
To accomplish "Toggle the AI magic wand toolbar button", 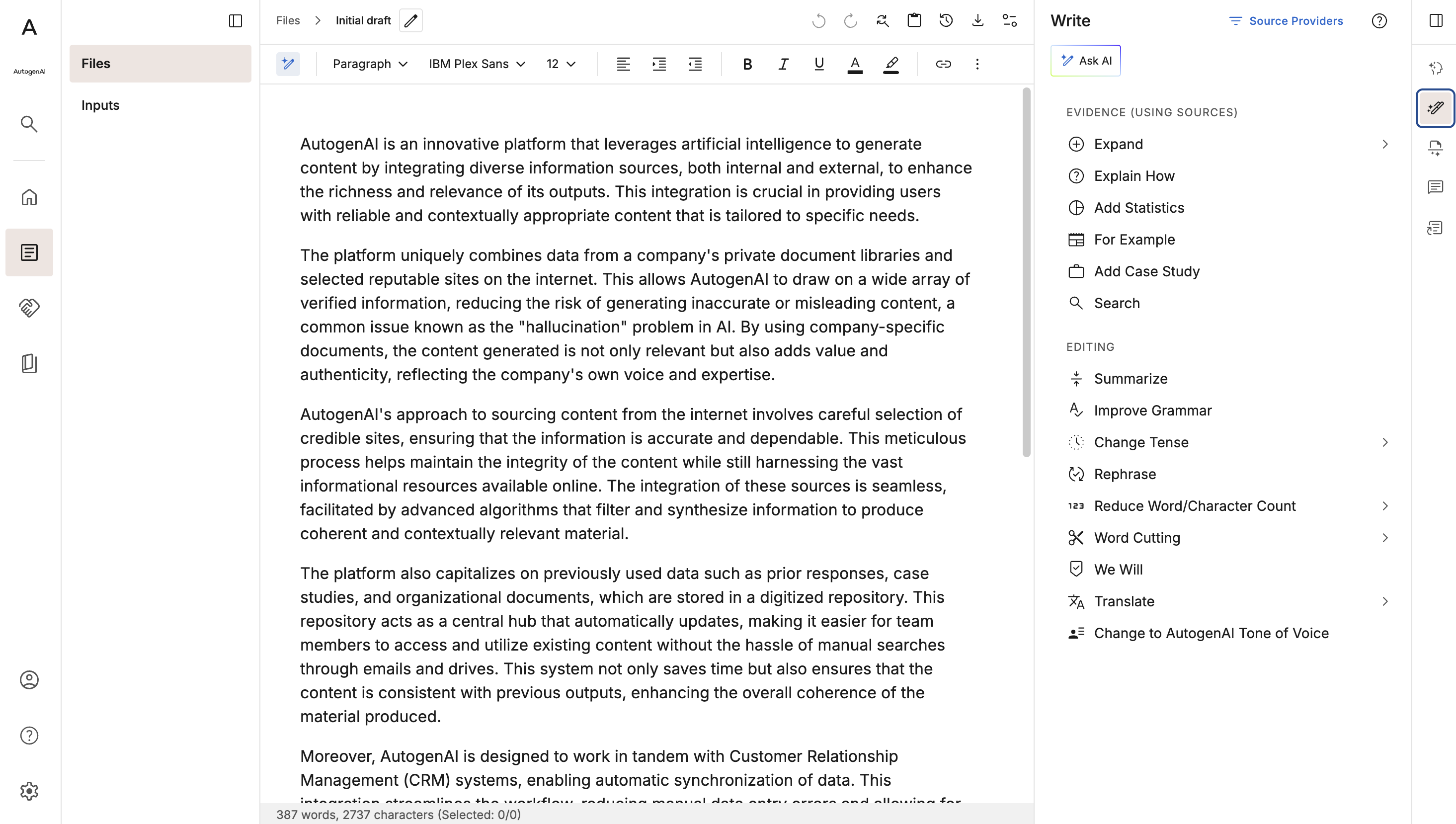I will pyautogui.click(x=288, y=64).
